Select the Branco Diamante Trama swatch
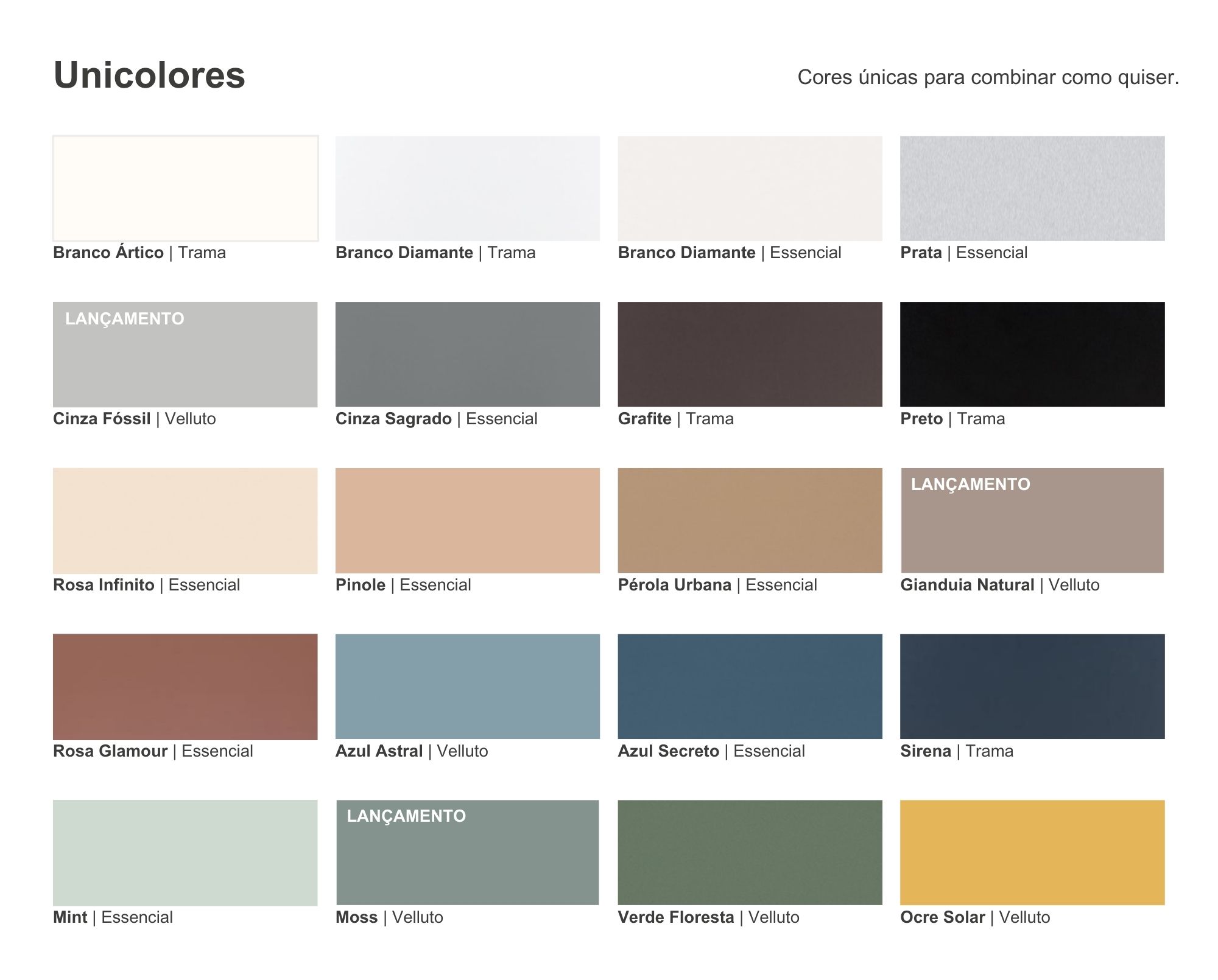The image size is (1218, 980). click(x=467, y=188)
